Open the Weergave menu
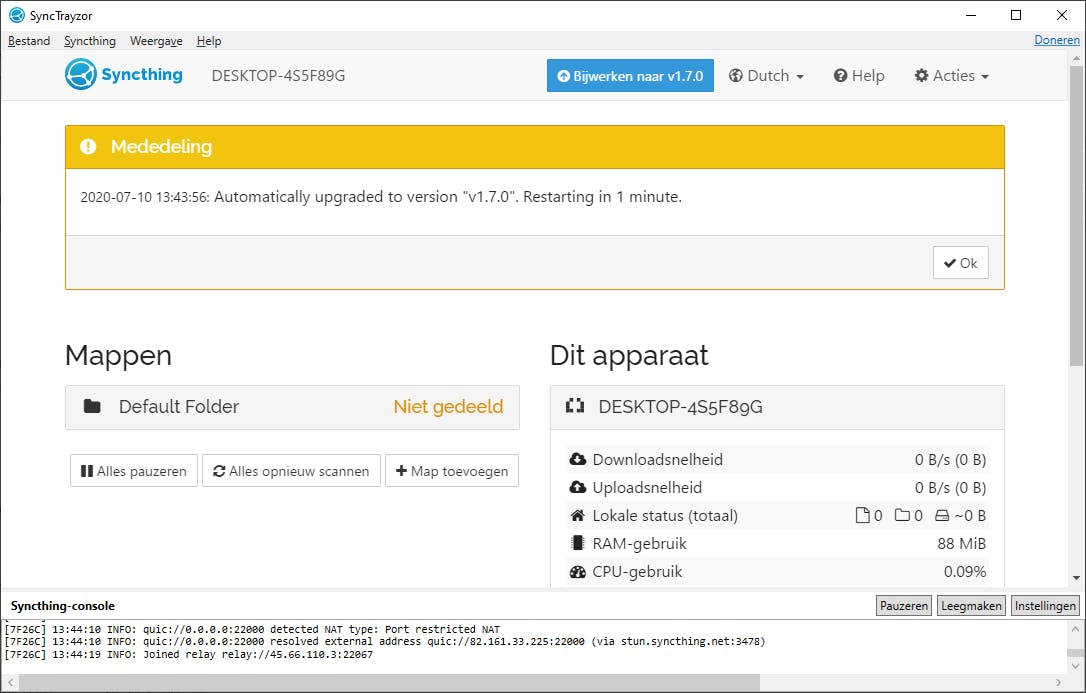This screenshot has width=1086, height=693. click(157, 41)
